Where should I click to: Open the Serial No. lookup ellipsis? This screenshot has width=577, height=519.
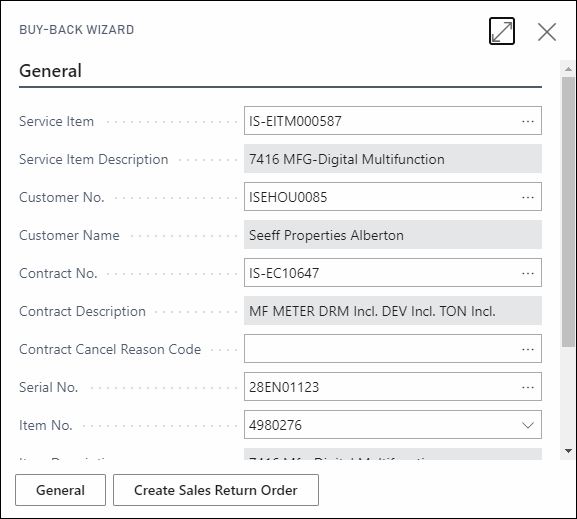tap(528, 387)
